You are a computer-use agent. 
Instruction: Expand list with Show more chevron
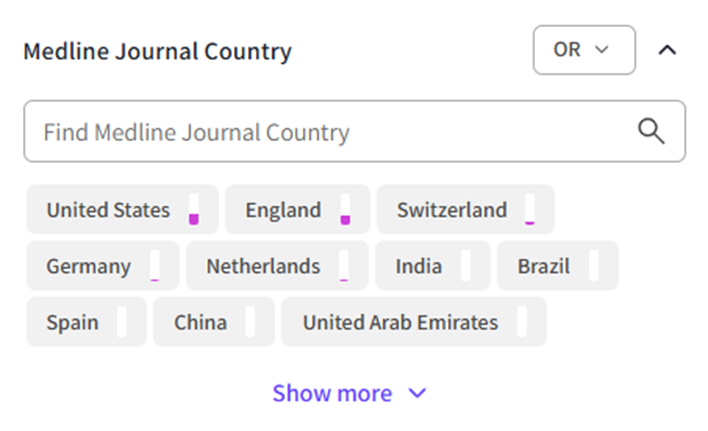[x=417, y=393]
